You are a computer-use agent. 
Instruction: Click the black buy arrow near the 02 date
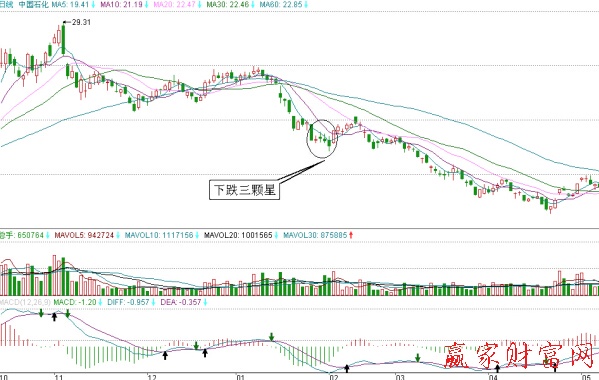tap(347, 369)
